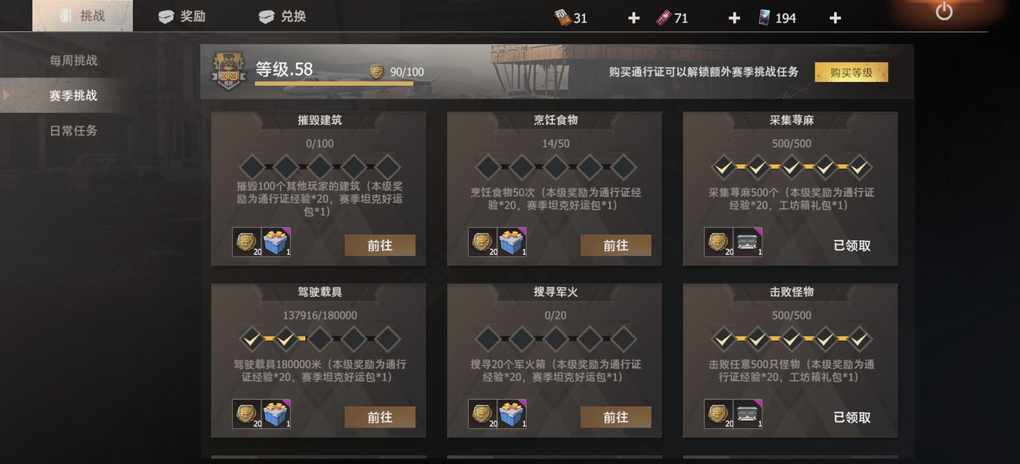Add more of the 194-count blue card currency

tap(835, 18)
